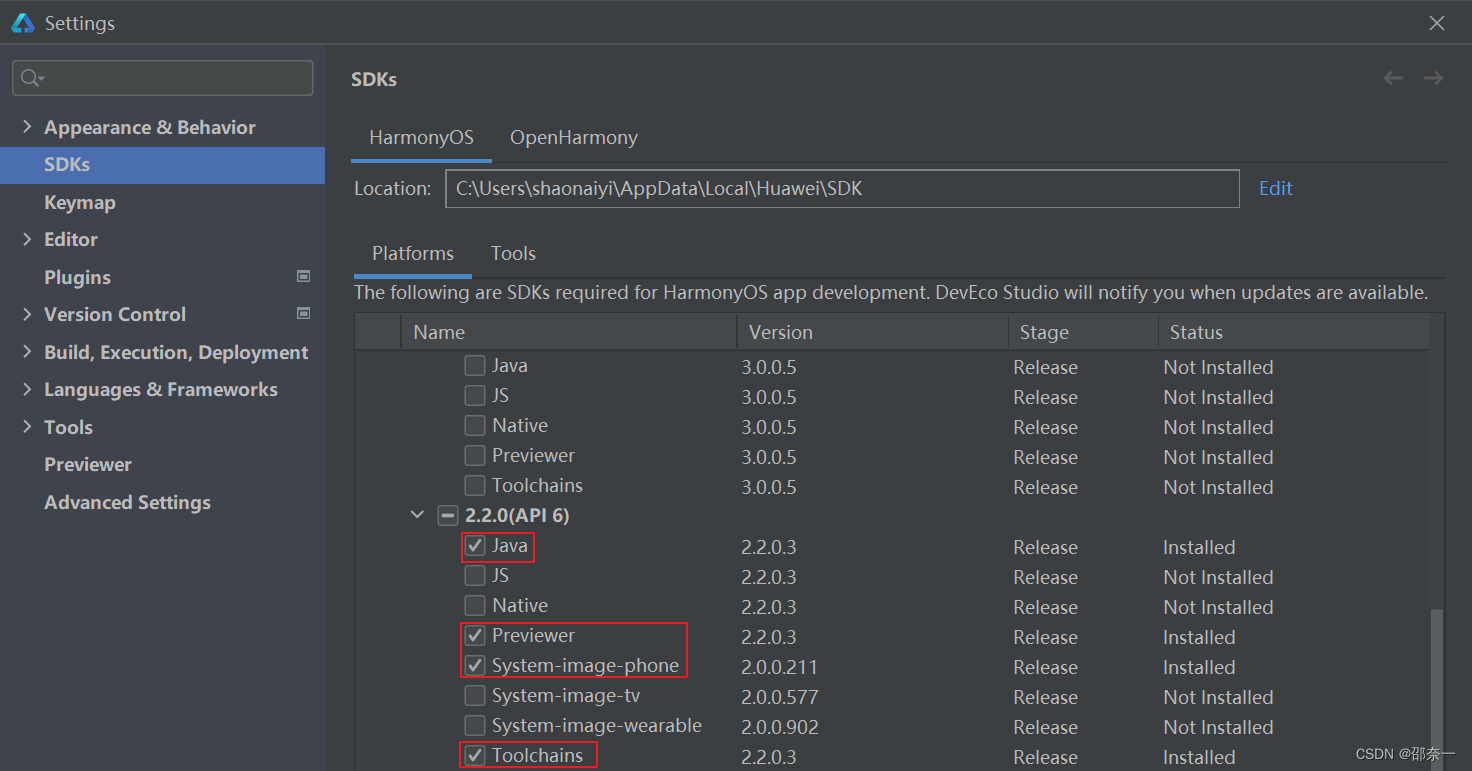Click the 2.2.0(API 6) group label
The height and width of the screenshot is (771, 1472).
pyautogui.click(x=517, y=516)
